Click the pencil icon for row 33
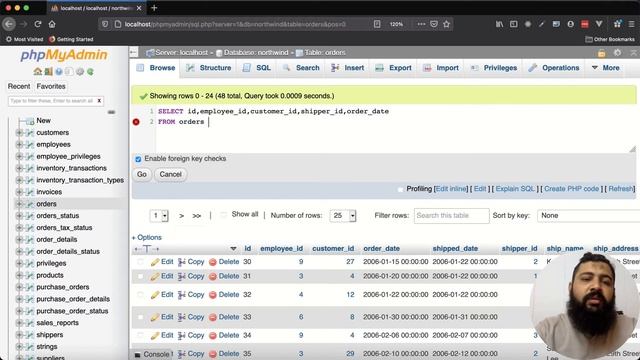This screenshot has width=640, height=360. coord(155,317)
